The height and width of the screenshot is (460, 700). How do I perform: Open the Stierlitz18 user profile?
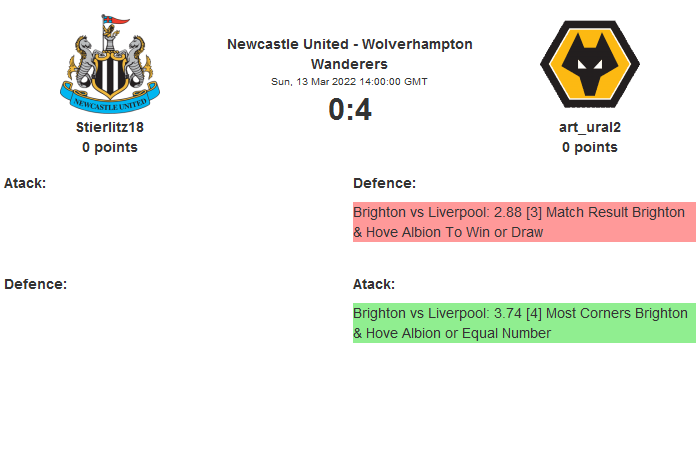tap(110, 127)
